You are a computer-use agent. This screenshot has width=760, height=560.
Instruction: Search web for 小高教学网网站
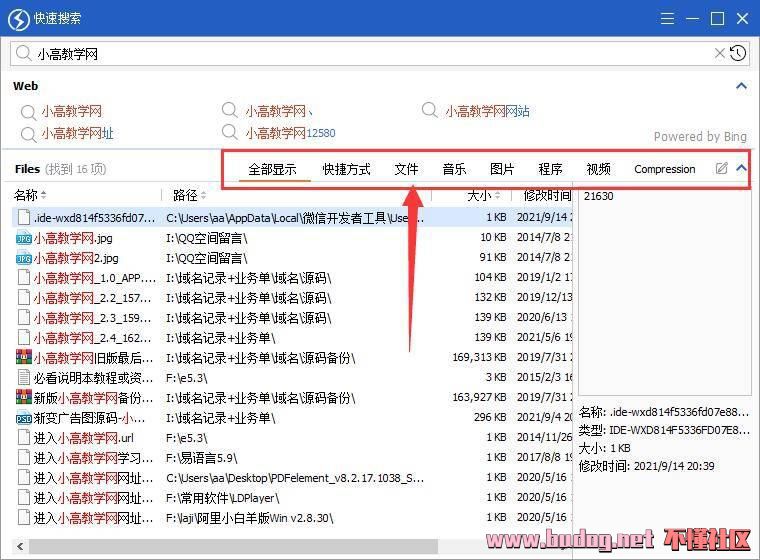(x=488, y=112)
